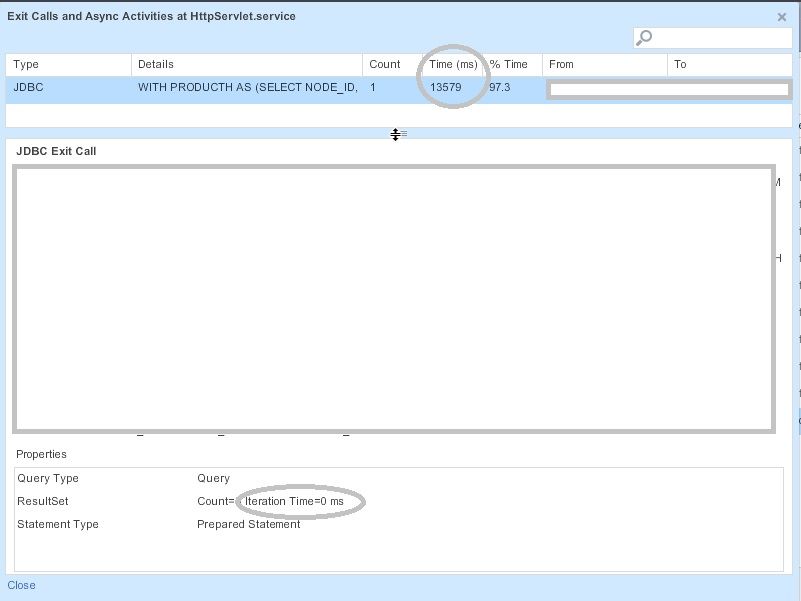The image size is (801, 601).
Task: Select the ResultSet property row
Action: click(x=398, y=501)
